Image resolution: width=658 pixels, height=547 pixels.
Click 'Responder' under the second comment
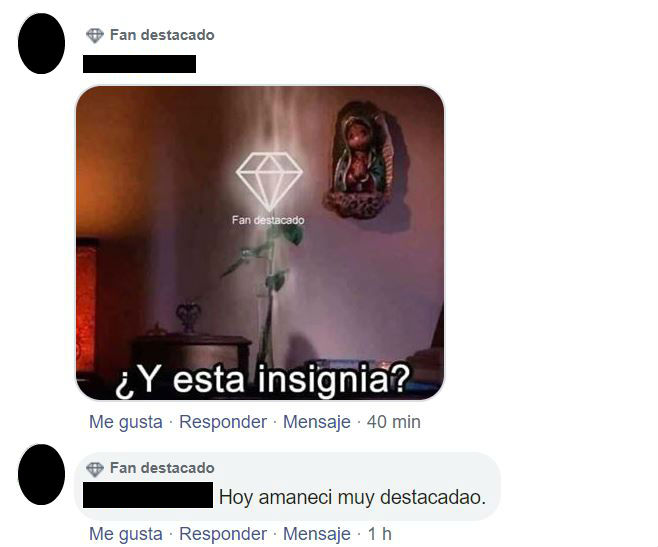click(x=223, y=534)
